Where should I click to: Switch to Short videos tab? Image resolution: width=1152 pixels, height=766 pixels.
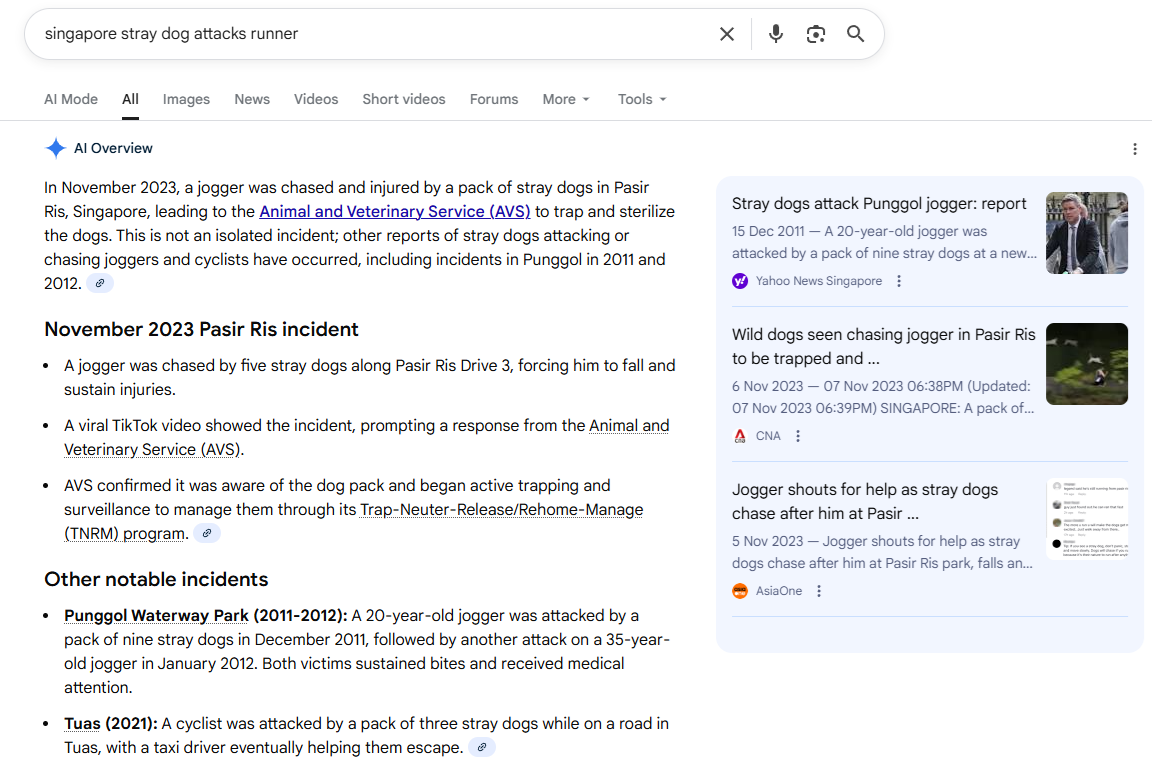(403, 99)
